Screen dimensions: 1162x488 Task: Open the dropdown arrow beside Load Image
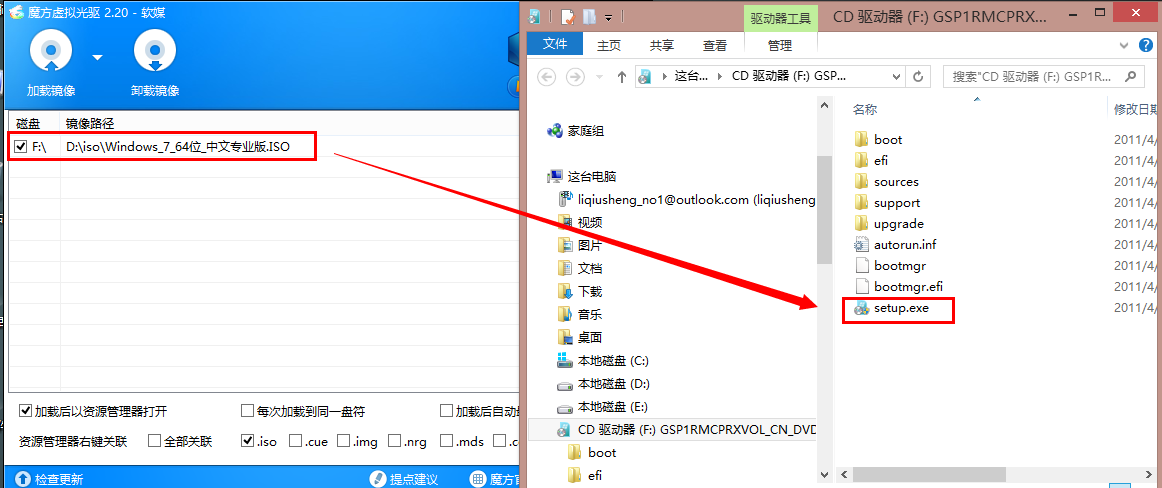(97, 58)
